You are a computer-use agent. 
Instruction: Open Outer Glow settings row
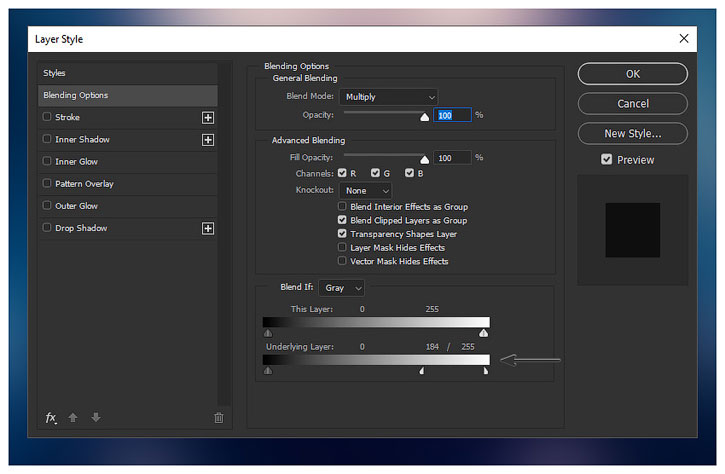128,206
